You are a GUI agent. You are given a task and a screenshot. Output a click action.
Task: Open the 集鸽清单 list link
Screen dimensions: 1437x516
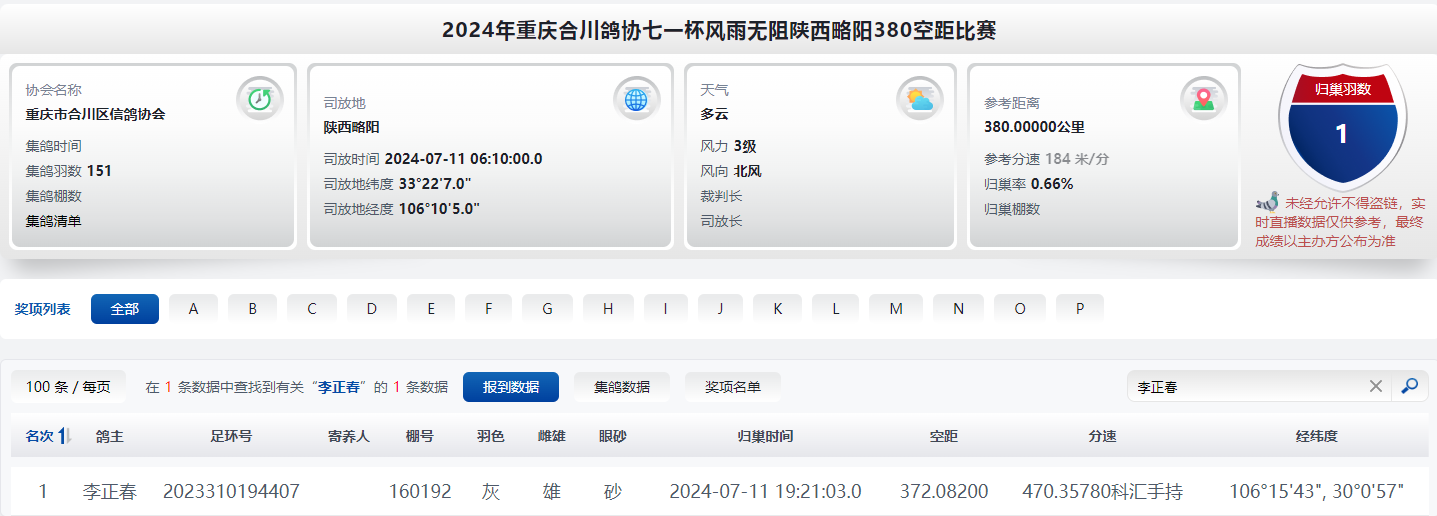(53, 220)
